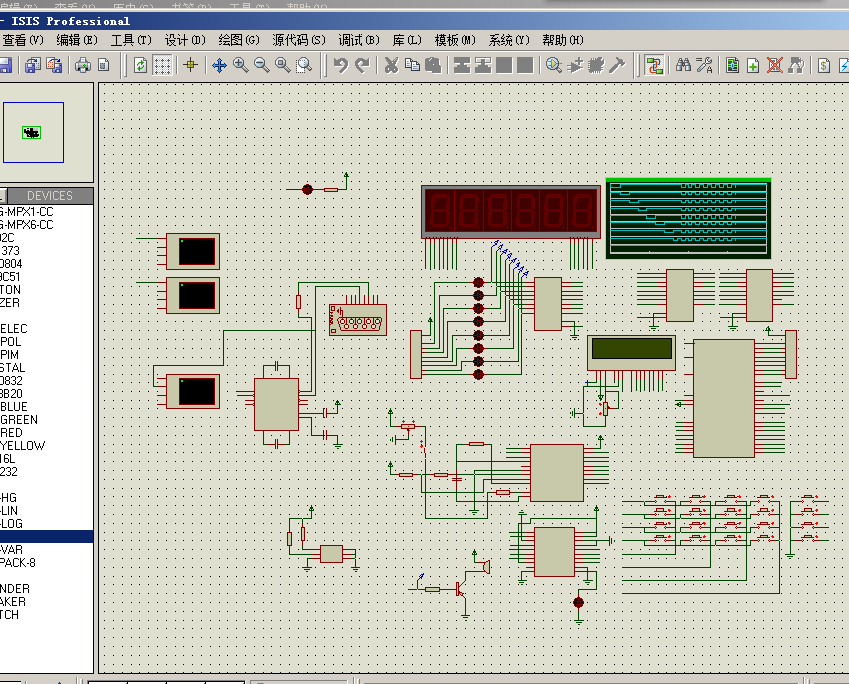
Task: Open the 模板(M) menu
Action: point(455,40)
